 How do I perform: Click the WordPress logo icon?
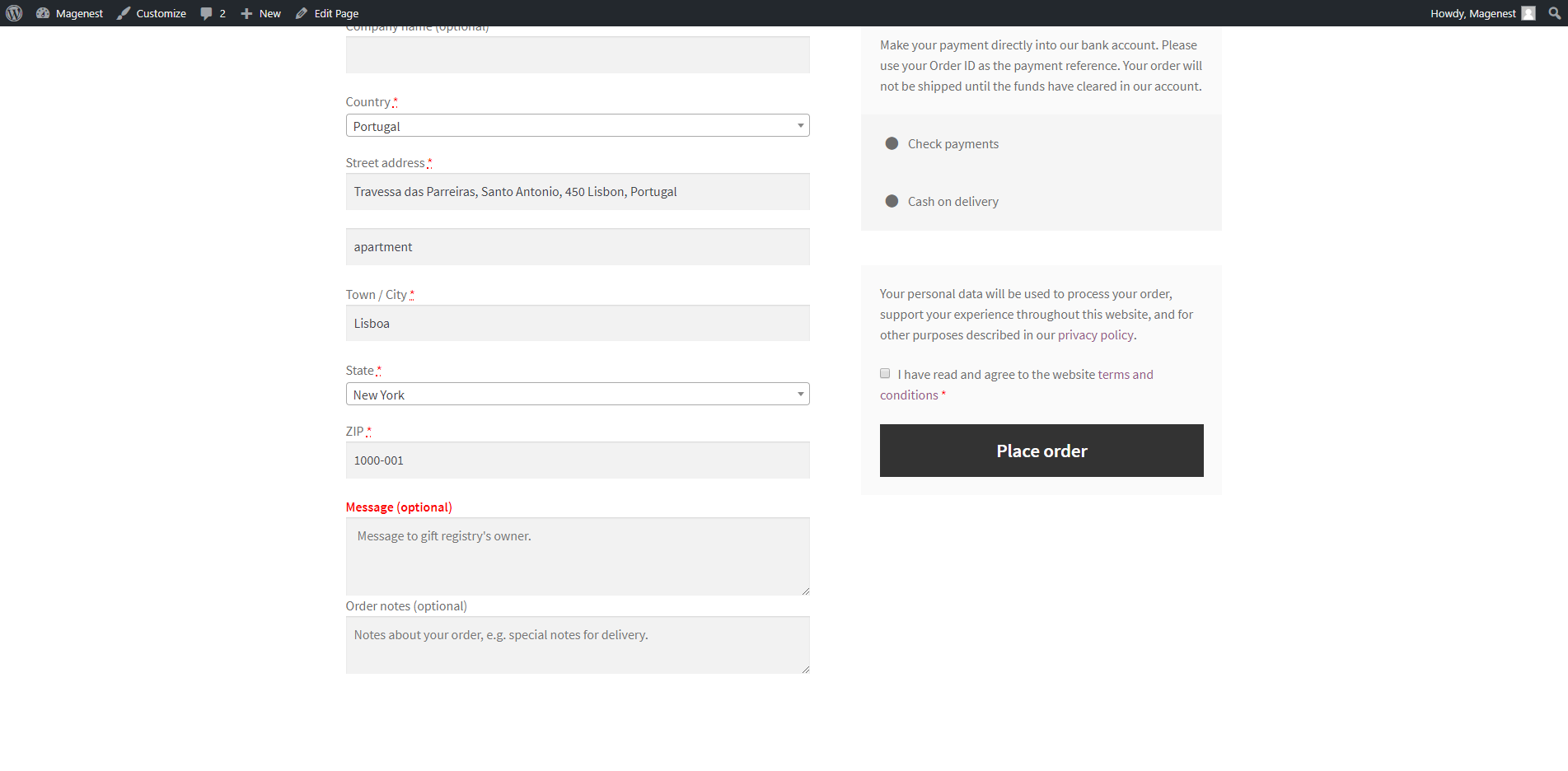(14, 13)
